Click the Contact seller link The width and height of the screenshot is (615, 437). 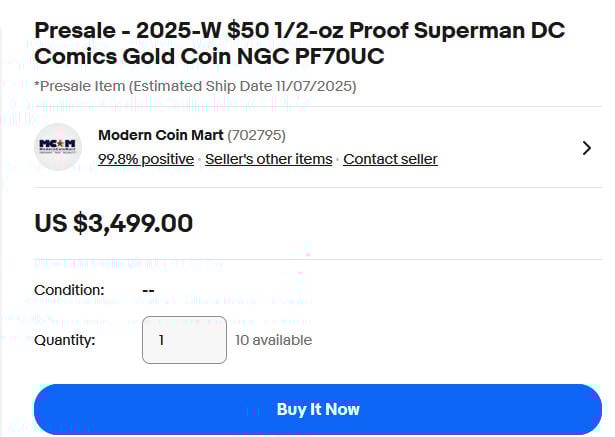[x=390, y=159]
